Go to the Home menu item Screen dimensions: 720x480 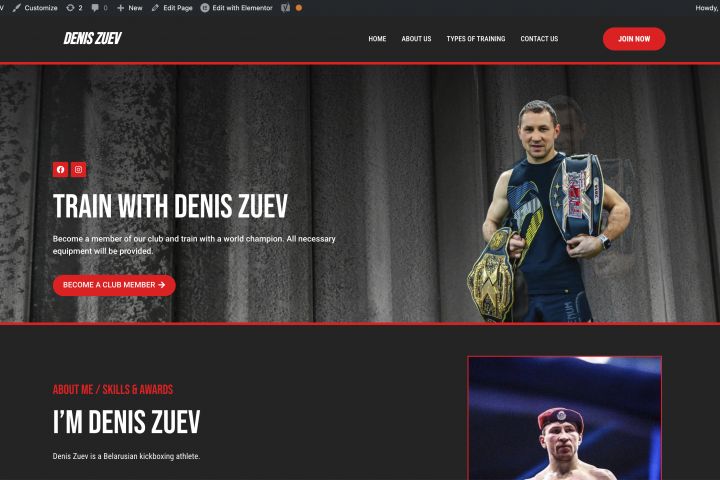377,39
